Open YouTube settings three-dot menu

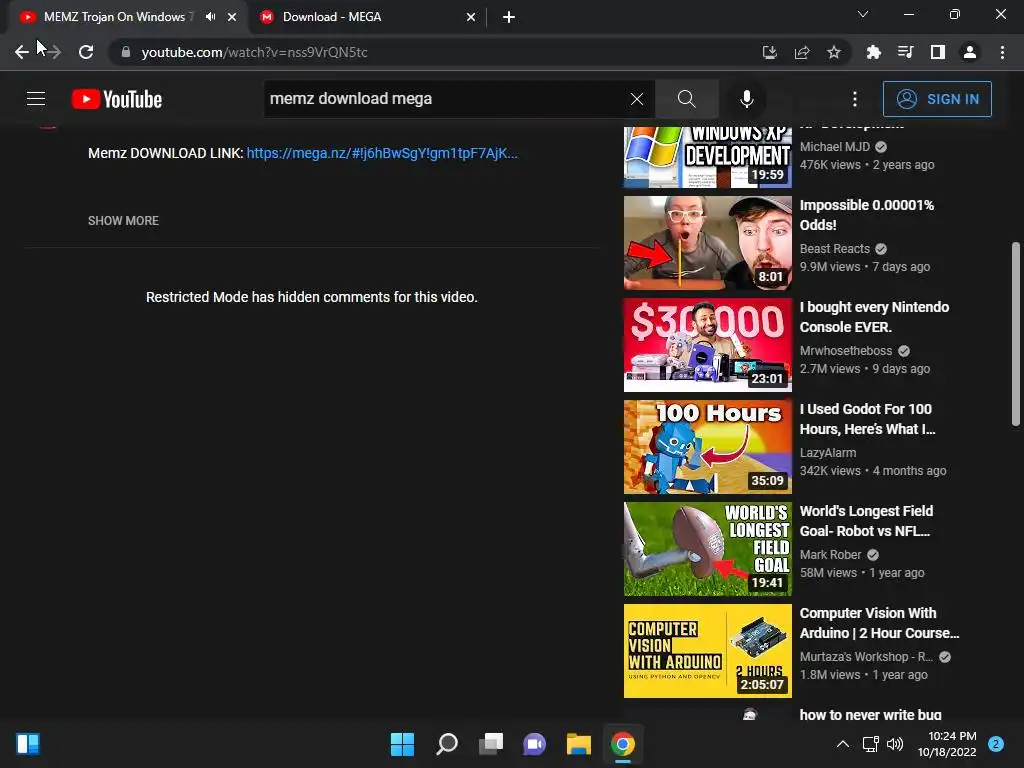[855, 99]
